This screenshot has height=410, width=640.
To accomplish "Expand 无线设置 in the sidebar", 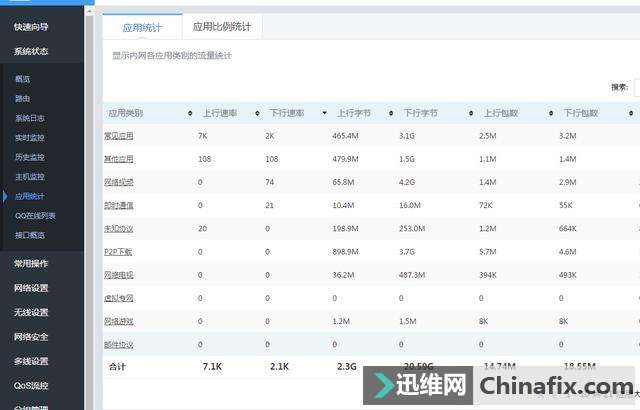I will (x=31, y=312).
